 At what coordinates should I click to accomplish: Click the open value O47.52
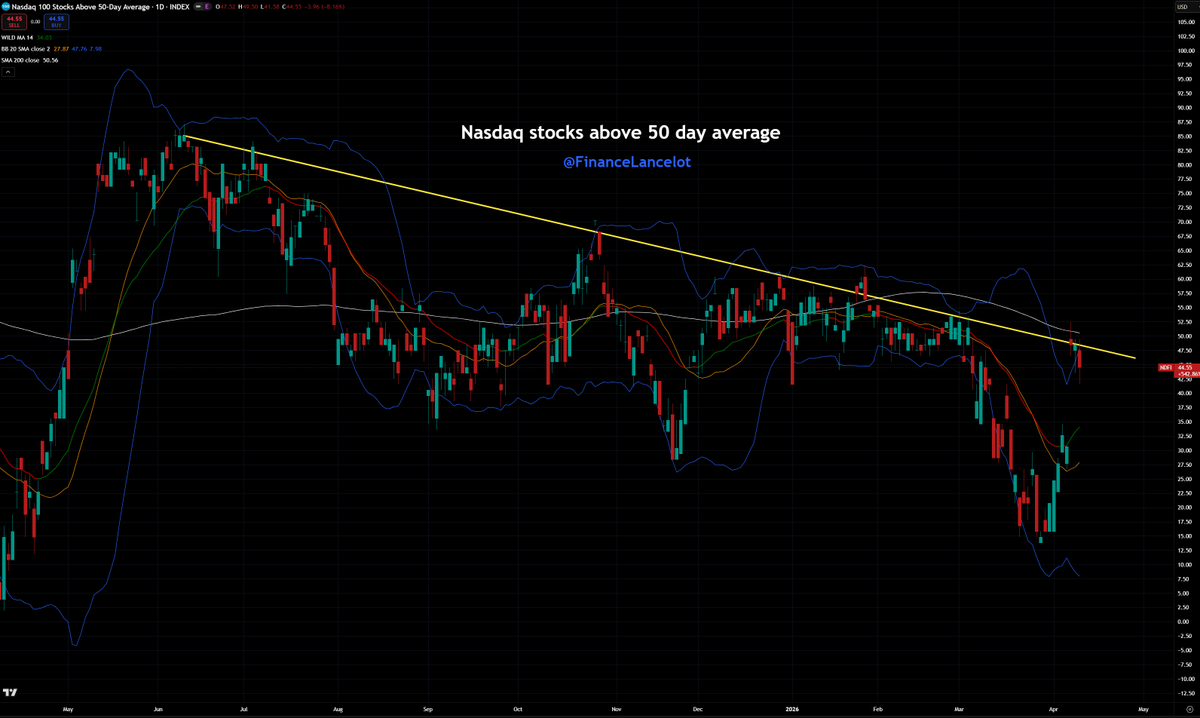(225, 7)
